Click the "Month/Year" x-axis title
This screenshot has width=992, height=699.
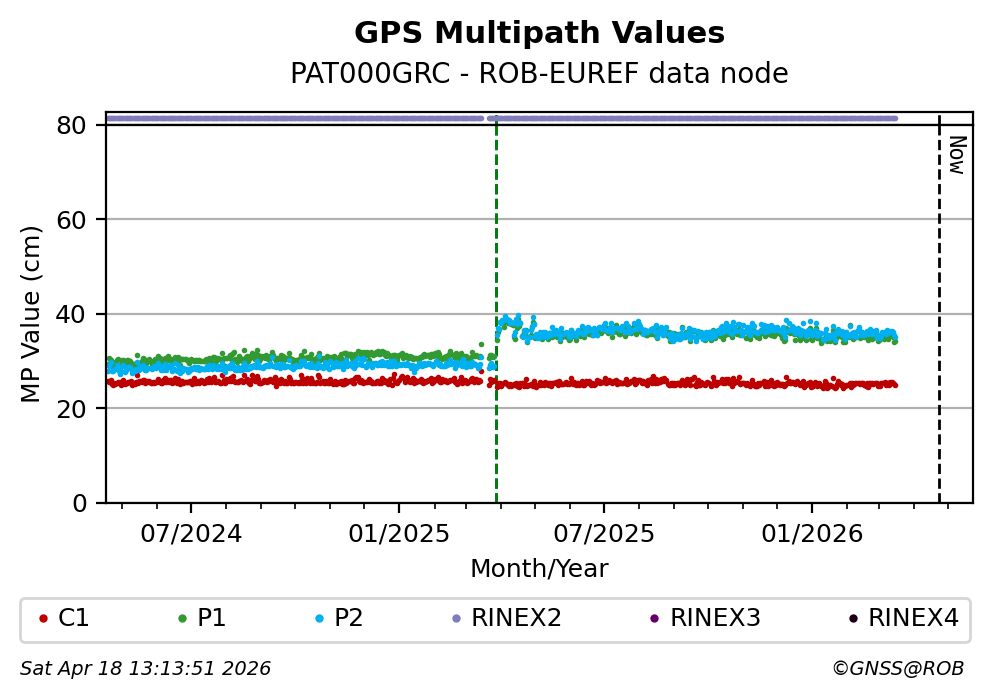[x=539, y=569]
